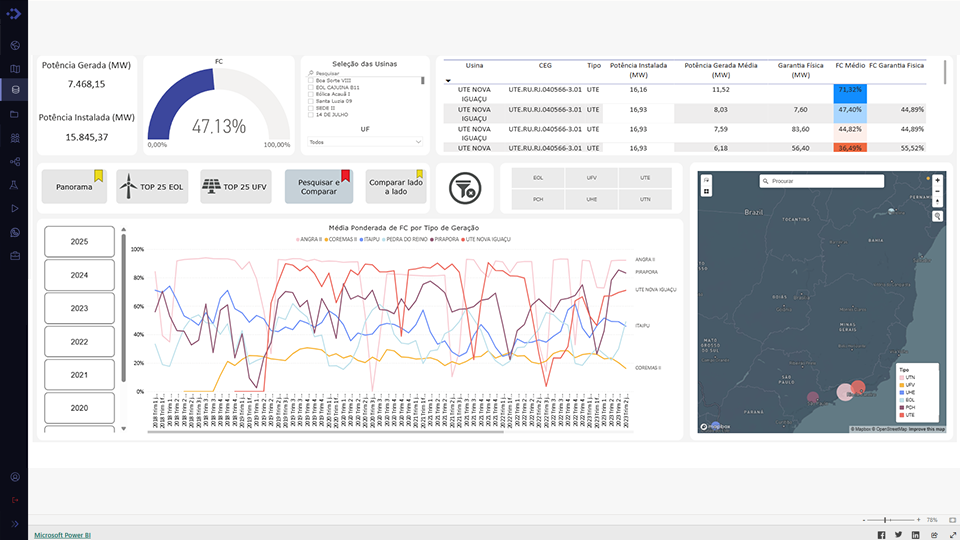Click the zoom slider in the status bar
This screenshot has width=960, height=540.
point(886,521)
